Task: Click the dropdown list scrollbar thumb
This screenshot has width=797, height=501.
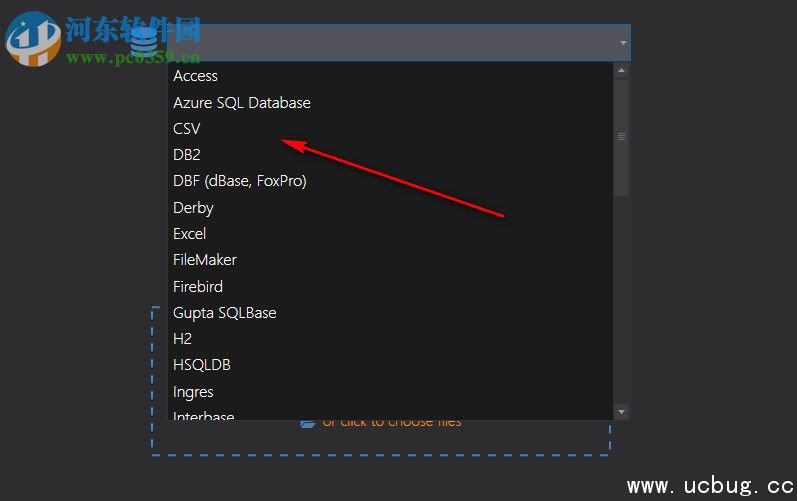Action: 621,136
